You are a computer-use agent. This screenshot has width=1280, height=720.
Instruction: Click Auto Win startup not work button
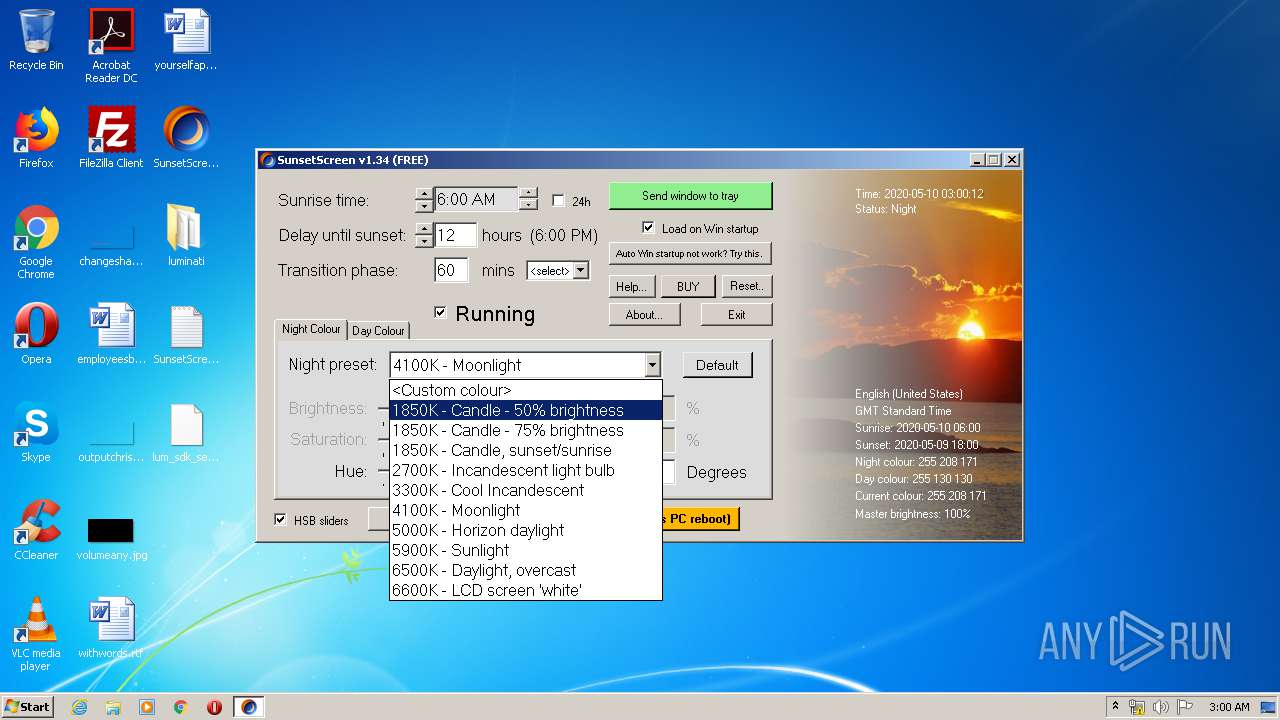pyautogui.click(x=690, y=253)
